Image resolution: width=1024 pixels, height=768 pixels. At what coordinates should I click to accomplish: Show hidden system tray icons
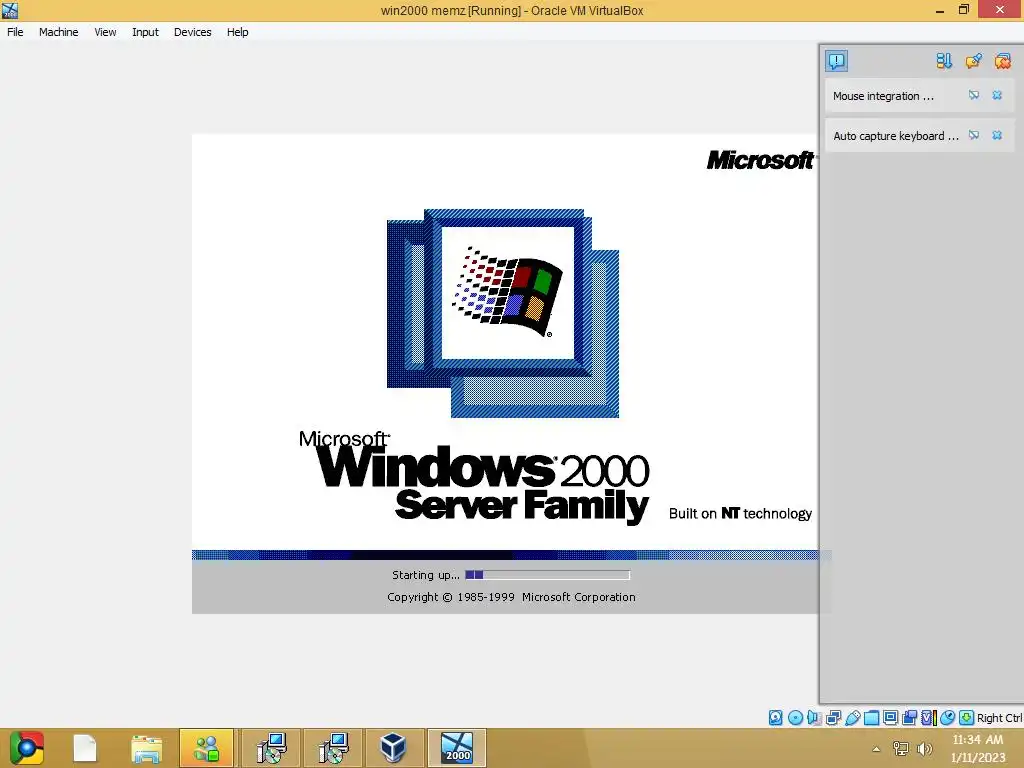pyautogui.click(x=876, y=749)
